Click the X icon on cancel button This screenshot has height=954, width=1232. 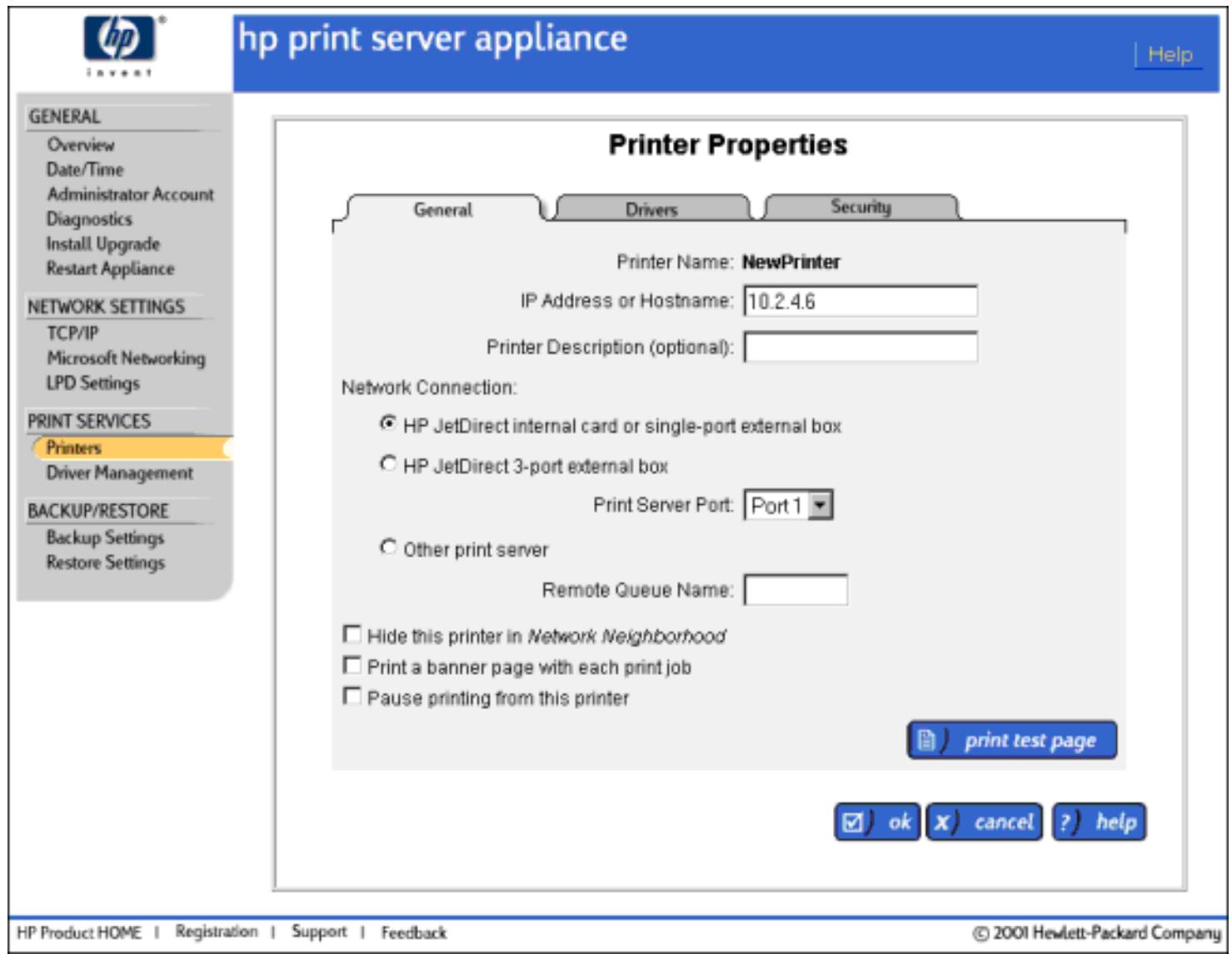(x=942, y=822)
